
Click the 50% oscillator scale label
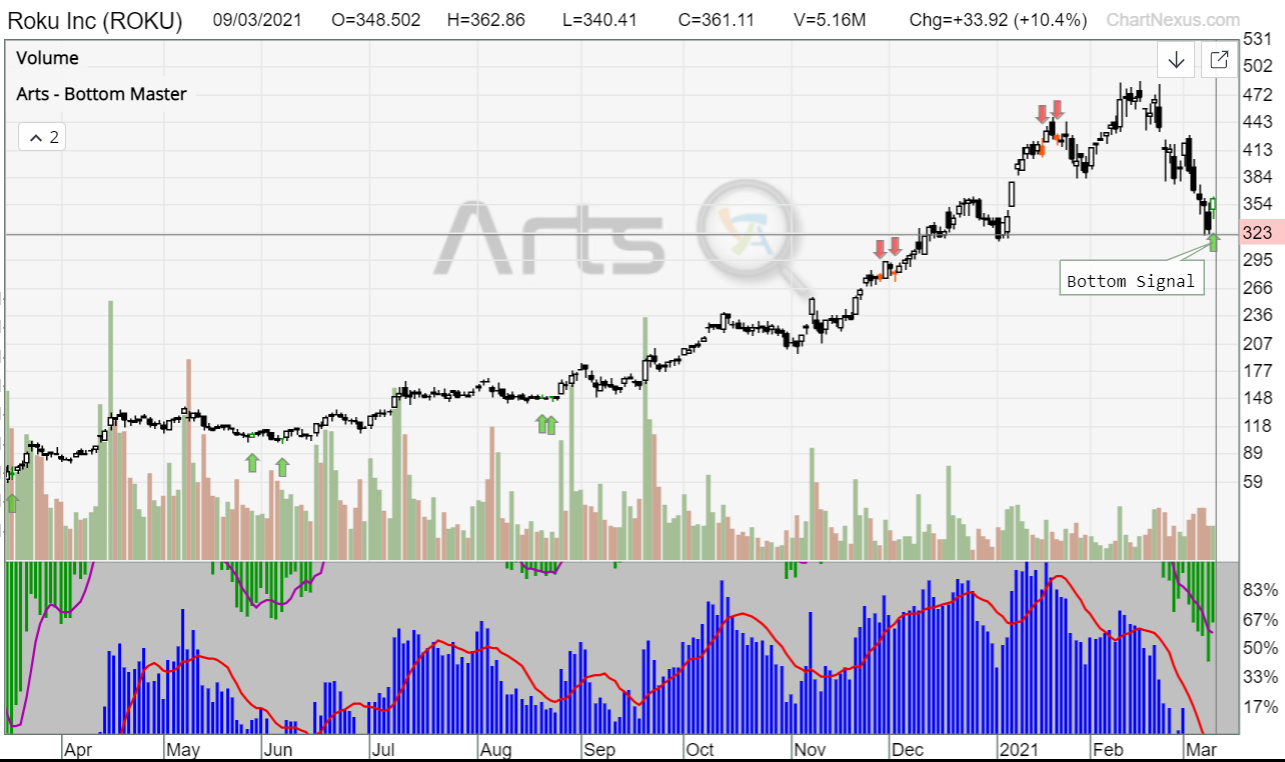coord(1260,648)
